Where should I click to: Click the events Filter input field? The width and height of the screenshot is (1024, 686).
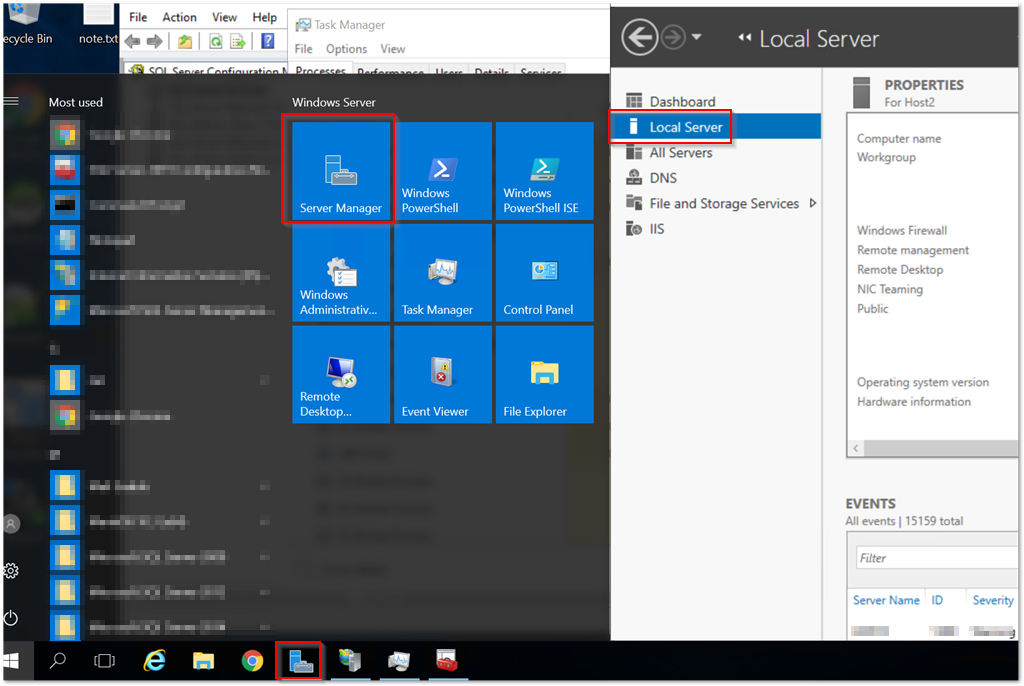935,558
